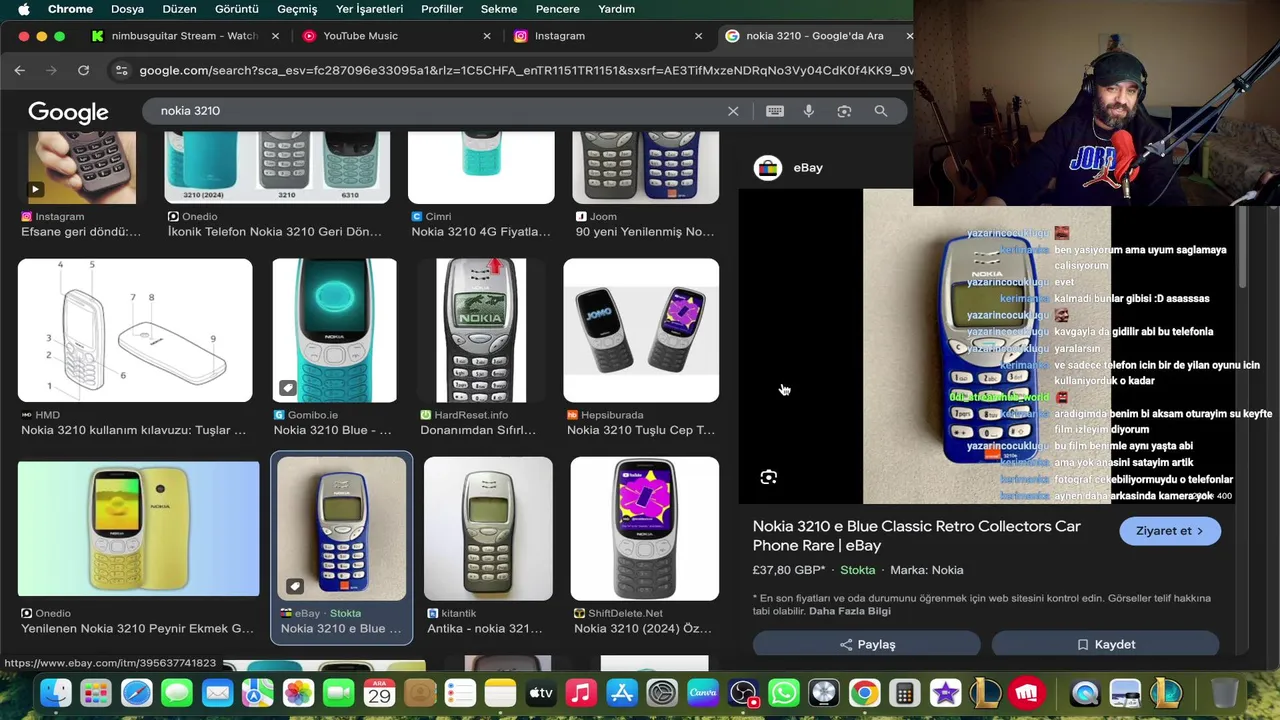Open the on-screen keyboard input tool

coord(775,111)
